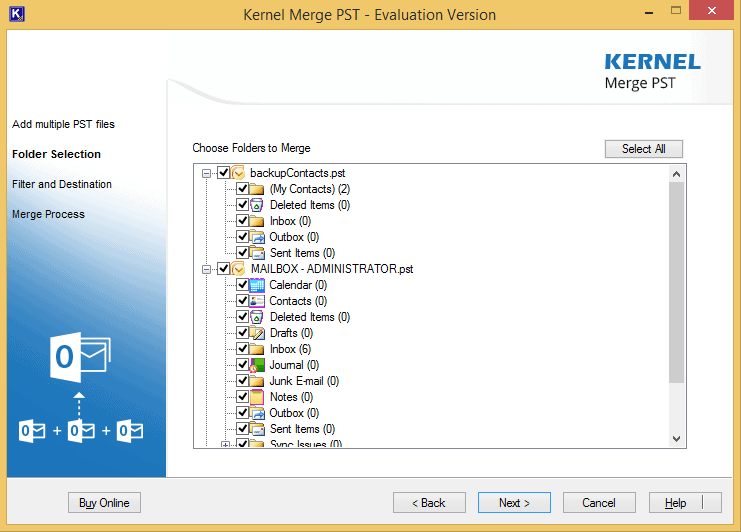Open Help via the Help button
This screenshot has width=741, height=532.
pos(685,503)
